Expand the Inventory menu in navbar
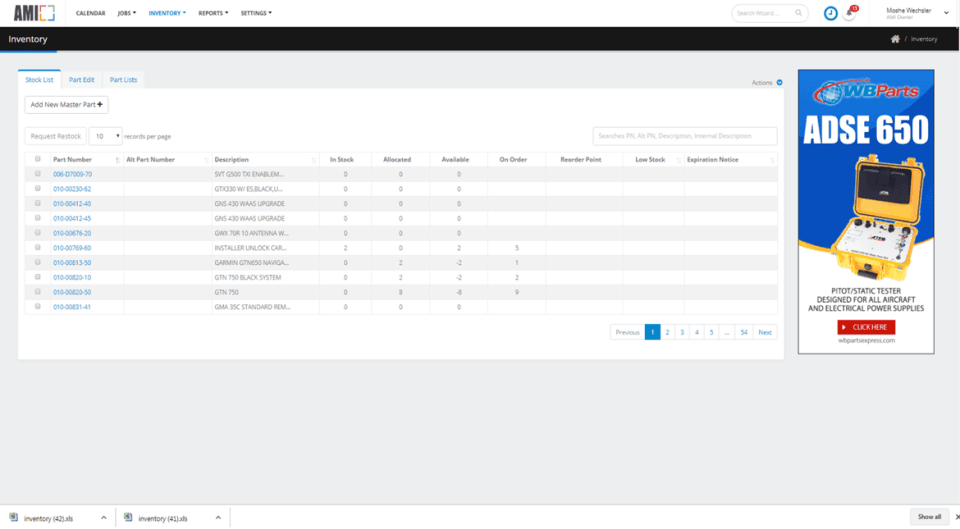This screenshot has width=960, height=529. coord(167,13)
